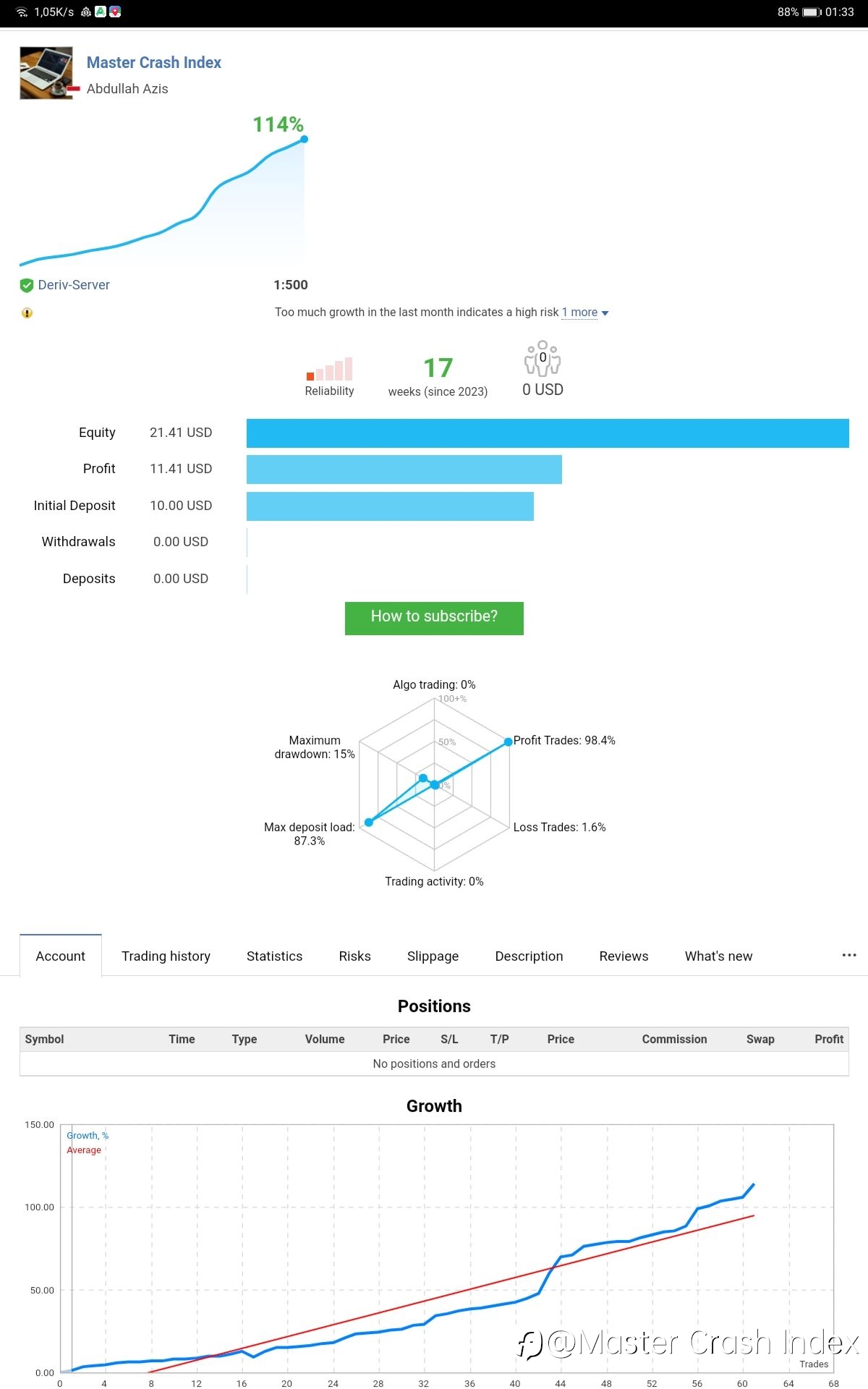Screen dimensions: 868x1389
Task: Open the Statistics tab
Action: point(274,956)
